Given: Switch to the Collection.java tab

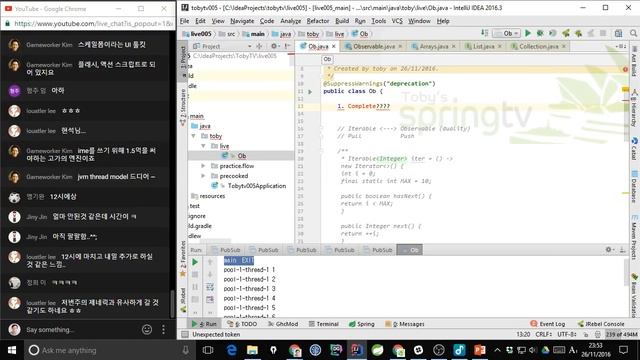Looking at the screenshot, I should coord(538,47).
